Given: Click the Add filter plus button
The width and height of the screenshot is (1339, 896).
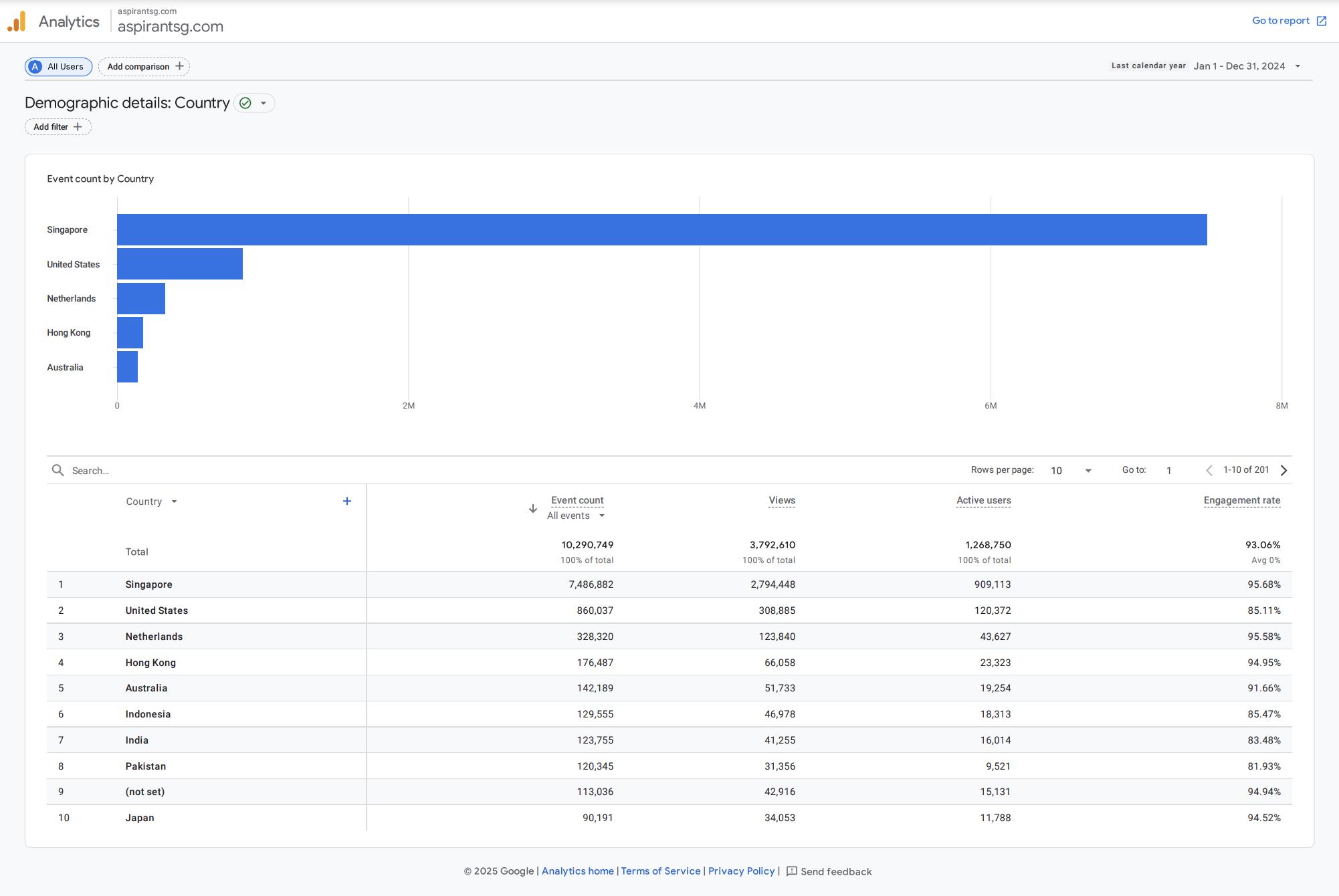Looking at the screenshot, I should point(78,127).
